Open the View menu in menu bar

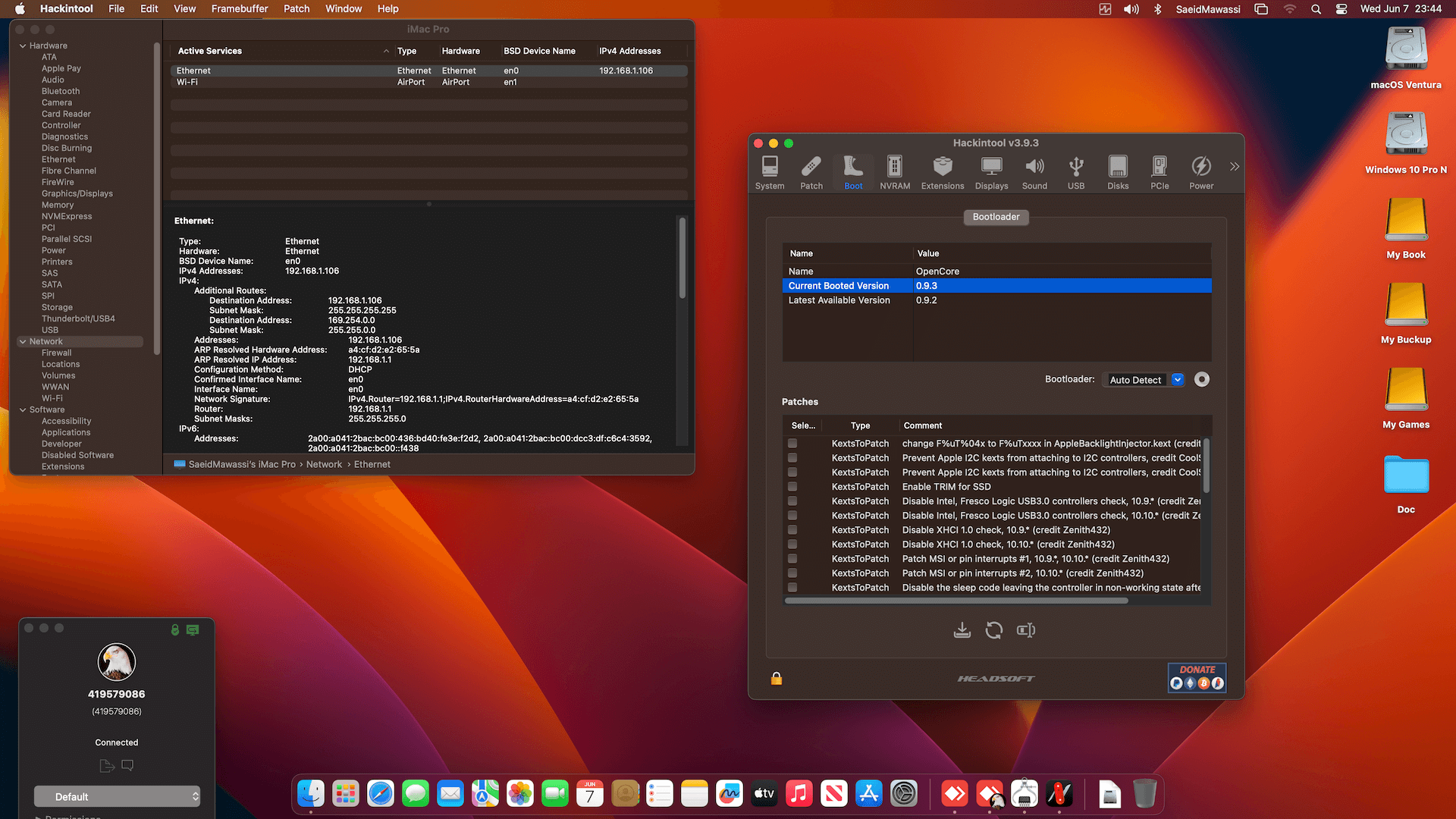pos(185,8)
